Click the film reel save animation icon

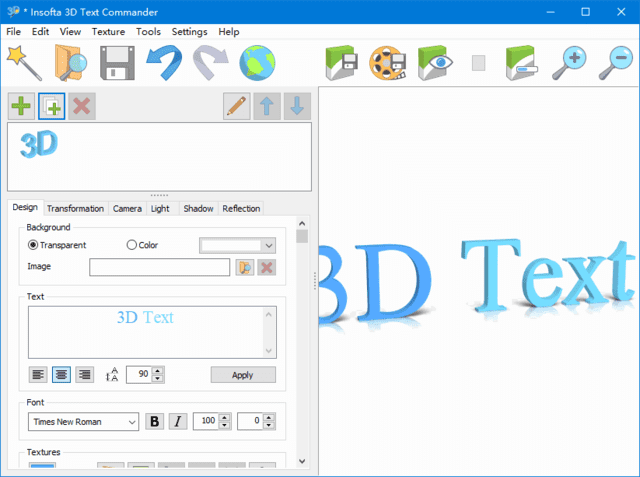click(388, 62)
